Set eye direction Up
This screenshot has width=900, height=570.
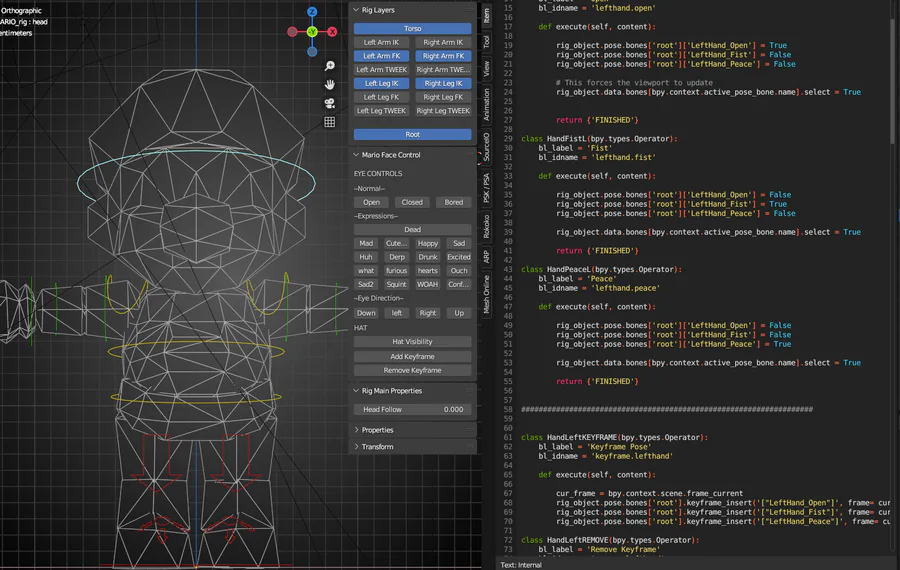tap(459, 313)
